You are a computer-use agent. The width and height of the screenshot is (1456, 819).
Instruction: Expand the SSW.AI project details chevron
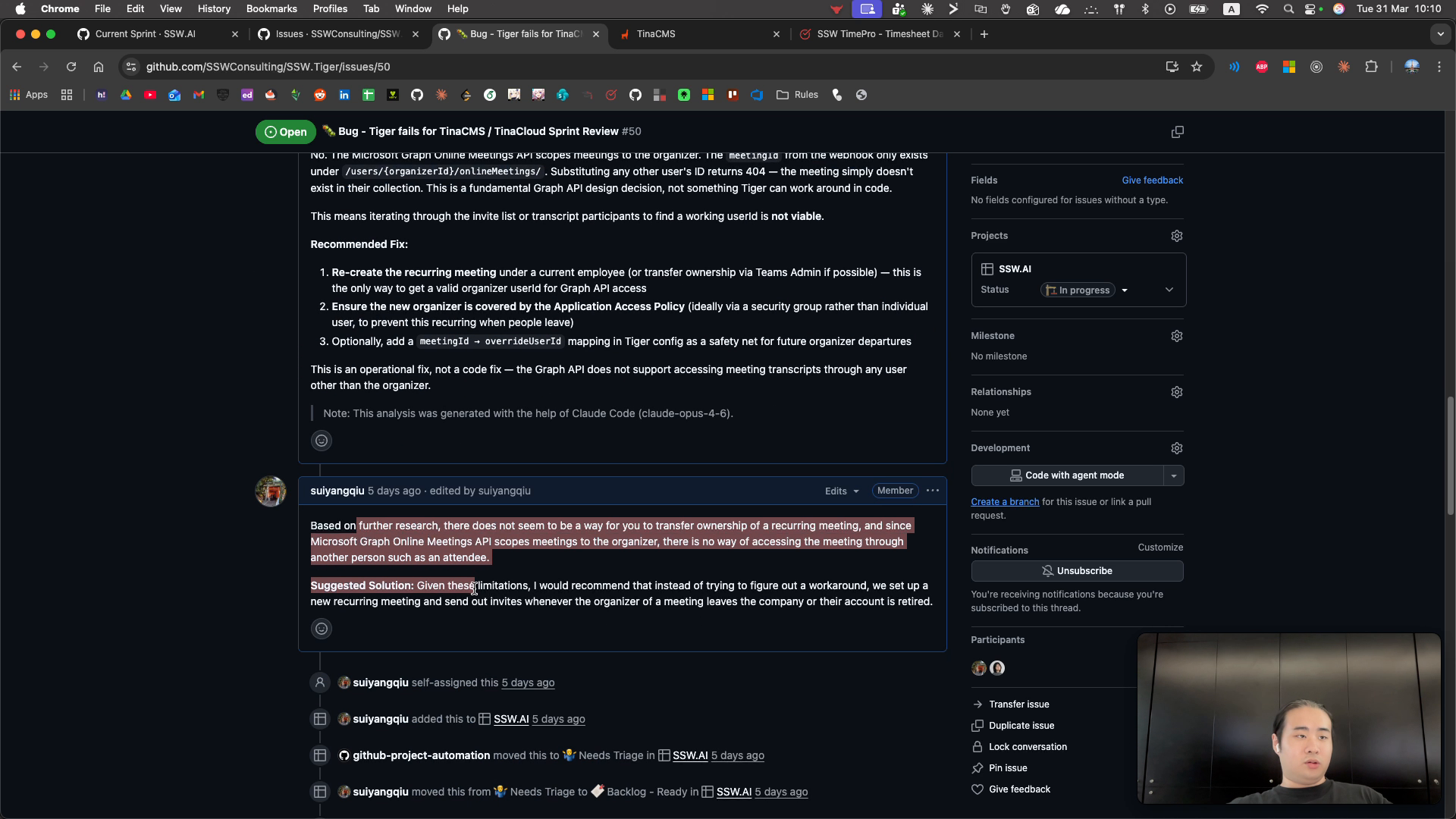1169,290
